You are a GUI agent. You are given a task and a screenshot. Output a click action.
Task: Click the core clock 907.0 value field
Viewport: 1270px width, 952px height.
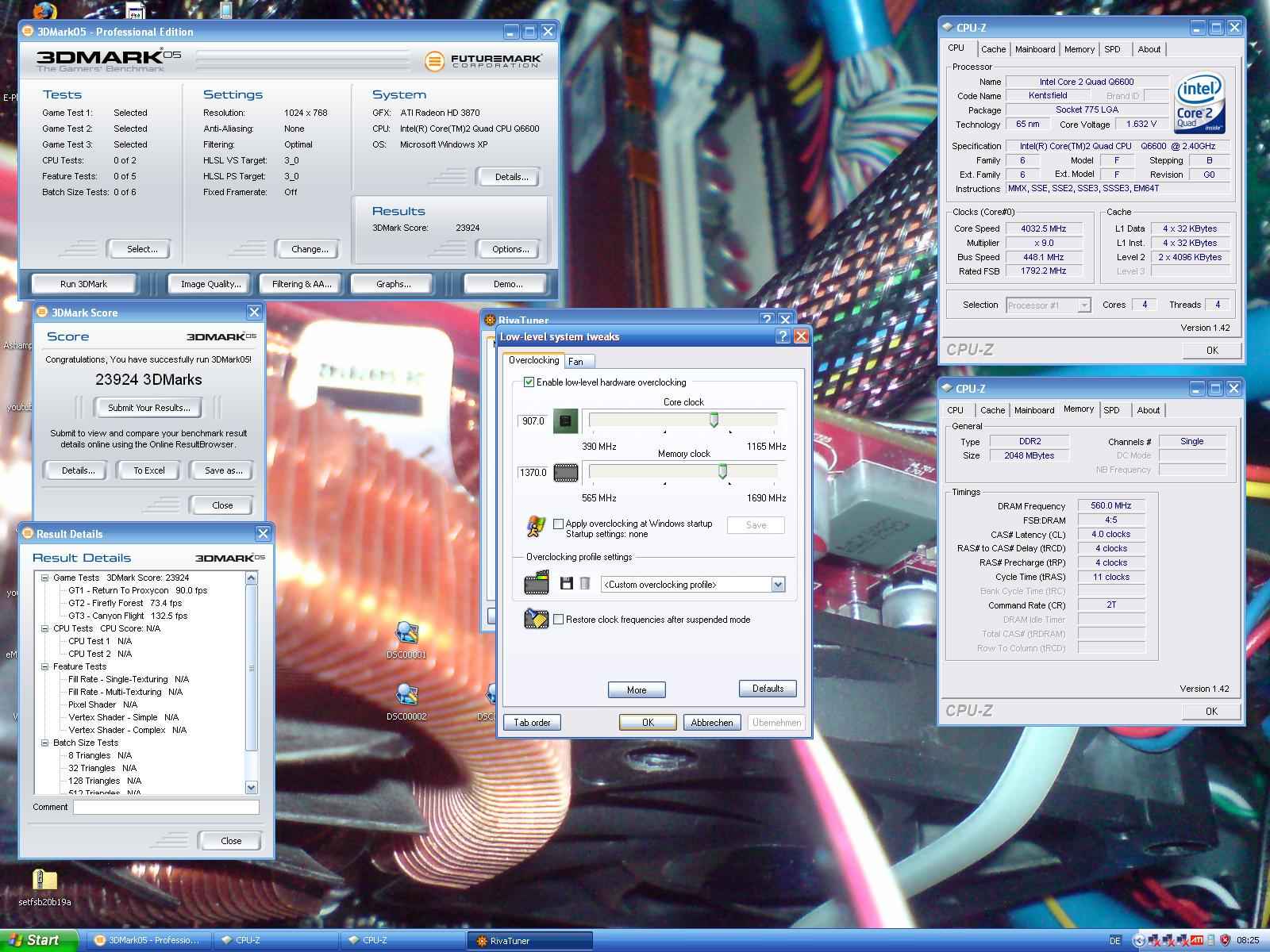(533, 420)
